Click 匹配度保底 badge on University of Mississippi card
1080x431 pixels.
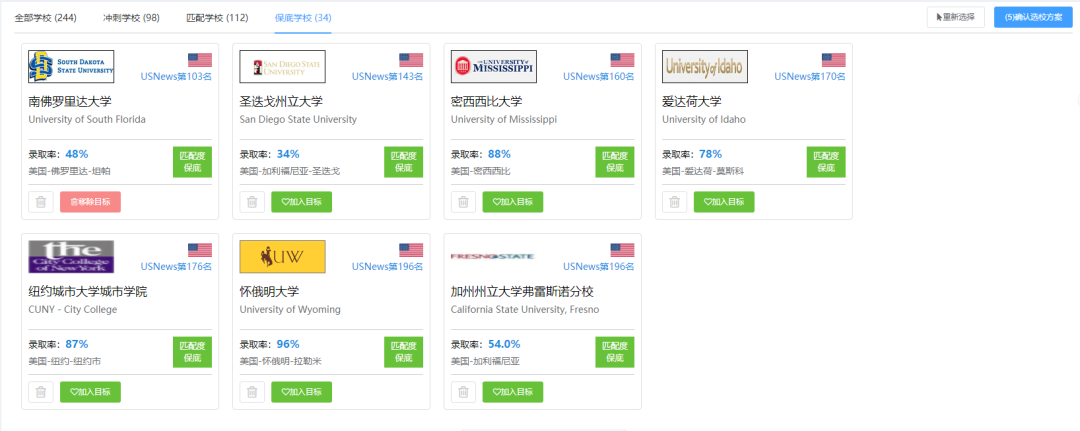(x=615, y=162)
